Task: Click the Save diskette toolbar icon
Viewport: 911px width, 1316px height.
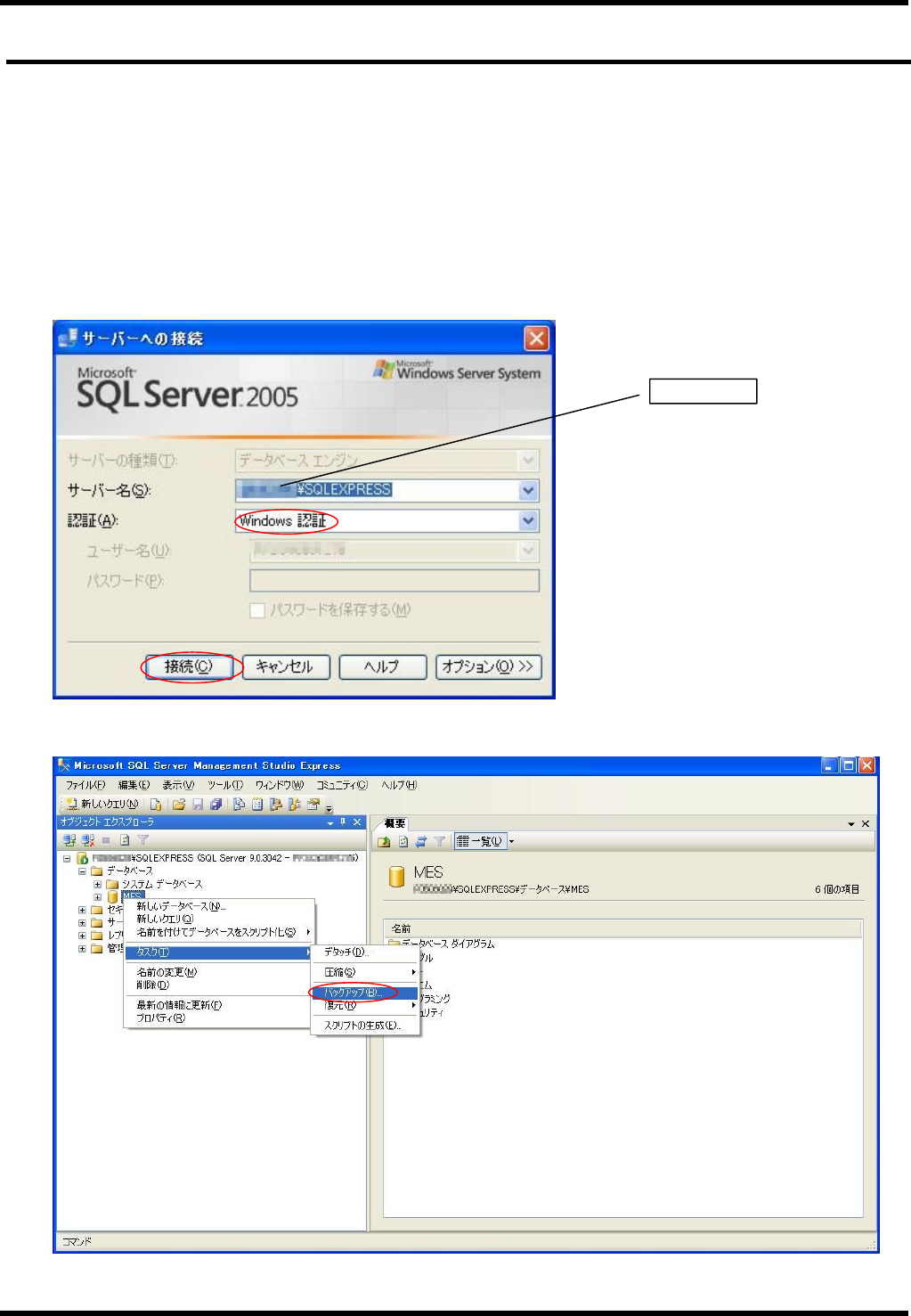Action: (198, 805)
